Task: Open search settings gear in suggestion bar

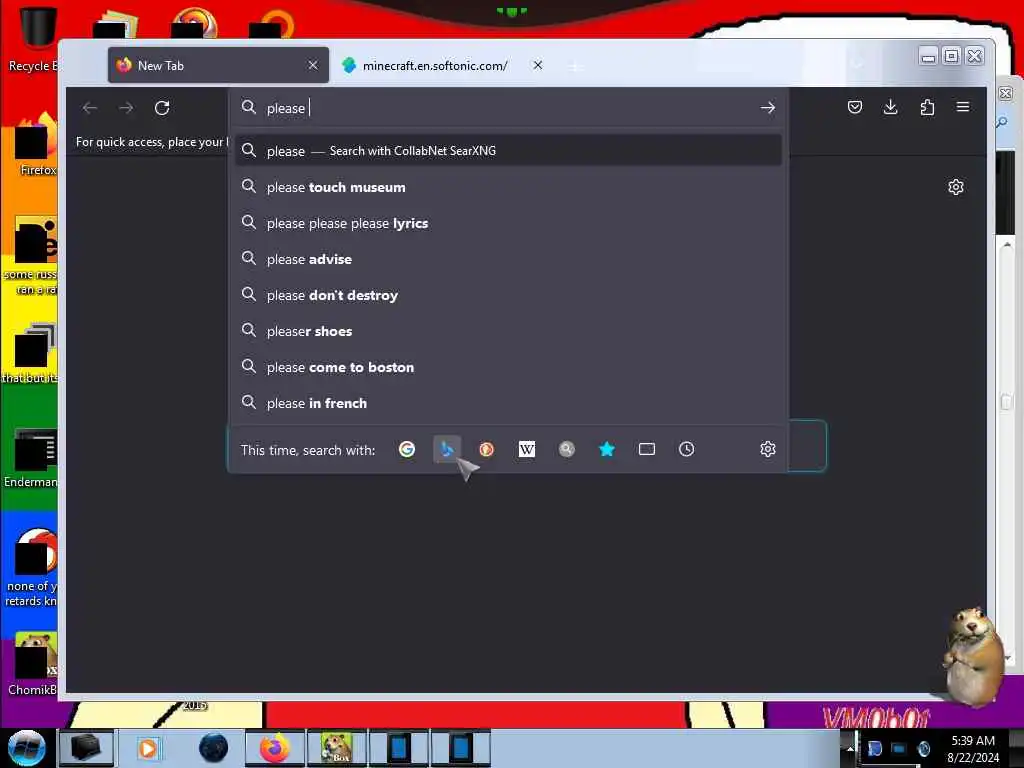Action: (x=767, y=449)
